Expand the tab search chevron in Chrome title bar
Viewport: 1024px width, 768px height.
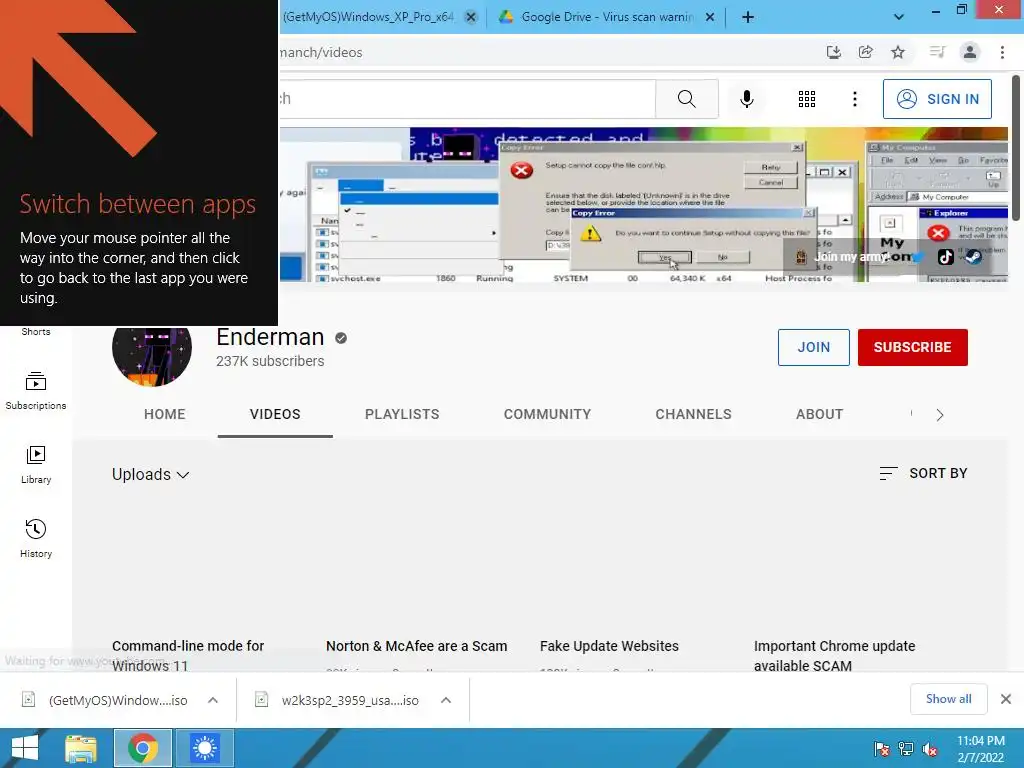(899, 17)
